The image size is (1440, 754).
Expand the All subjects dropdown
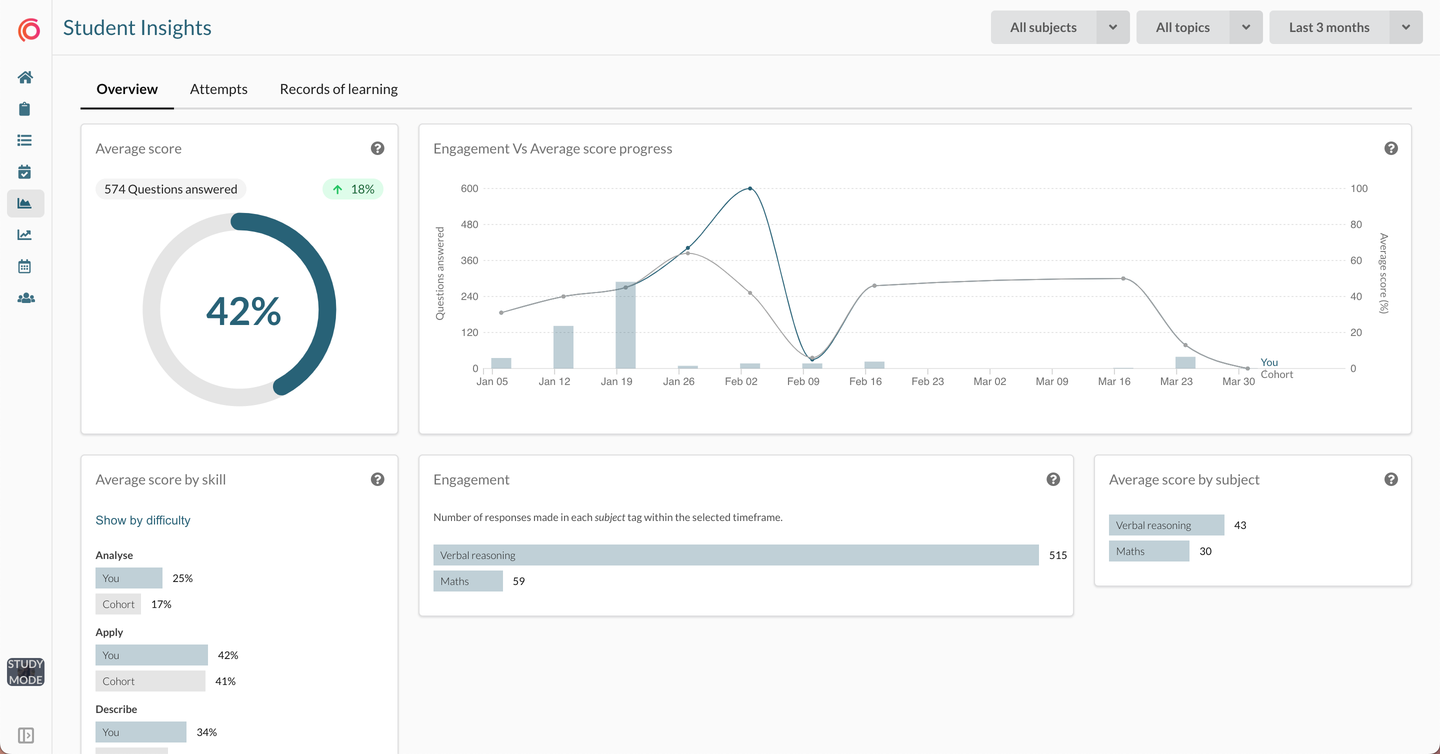[1060, 28]
